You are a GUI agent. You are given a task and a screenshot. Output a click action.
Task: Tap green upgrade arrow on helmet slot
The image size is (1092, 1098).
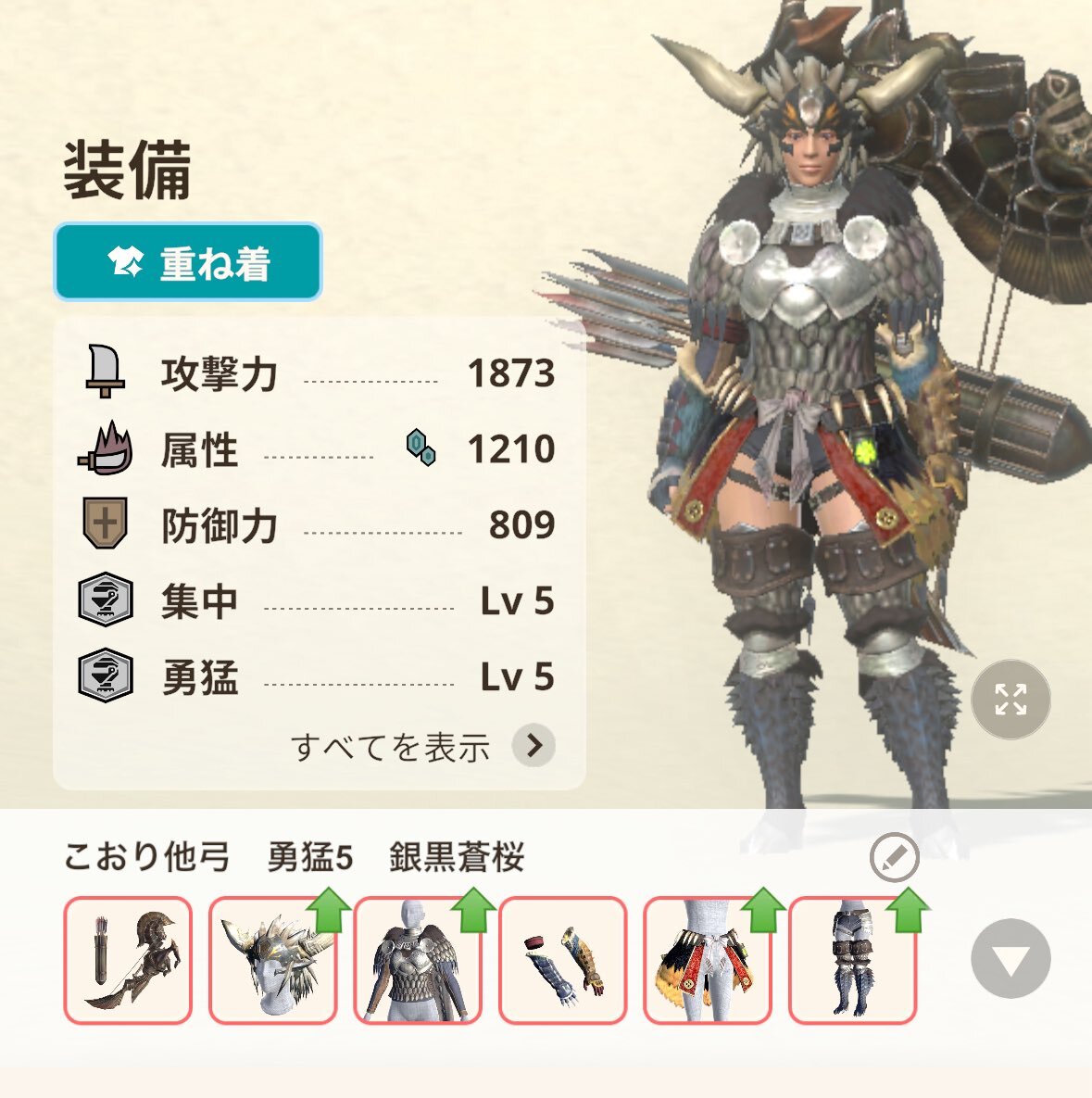[x=328, y=910]
